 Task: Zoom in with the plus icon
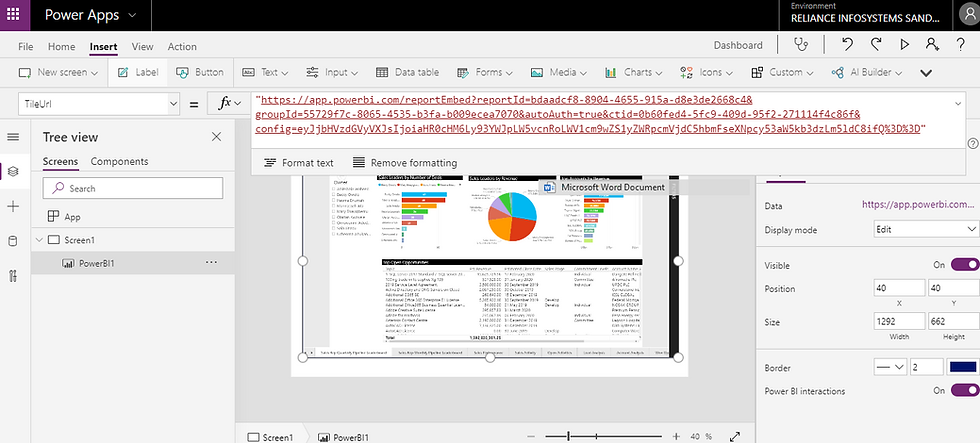(x=676, y=436)
